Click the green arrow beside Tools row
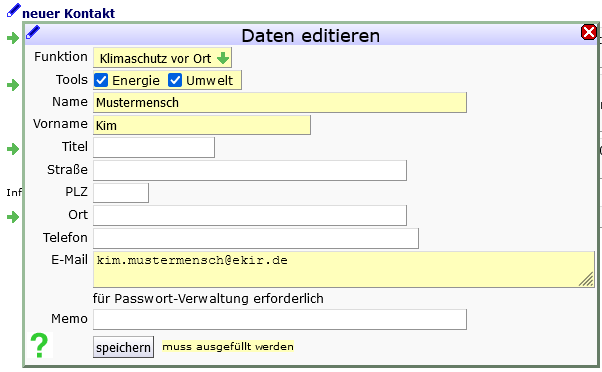Viewport: 602px width, 372px height. coord(13,85)
